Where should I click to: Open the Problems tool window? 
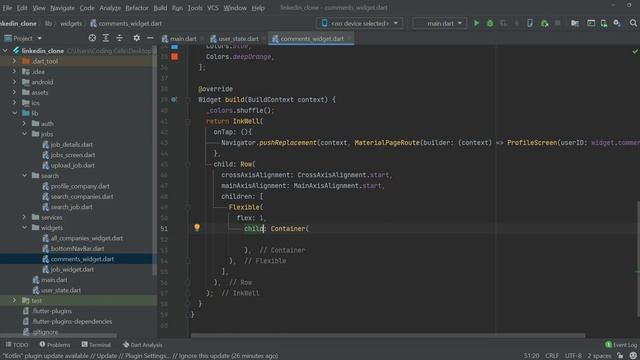(x=55, y=345)
